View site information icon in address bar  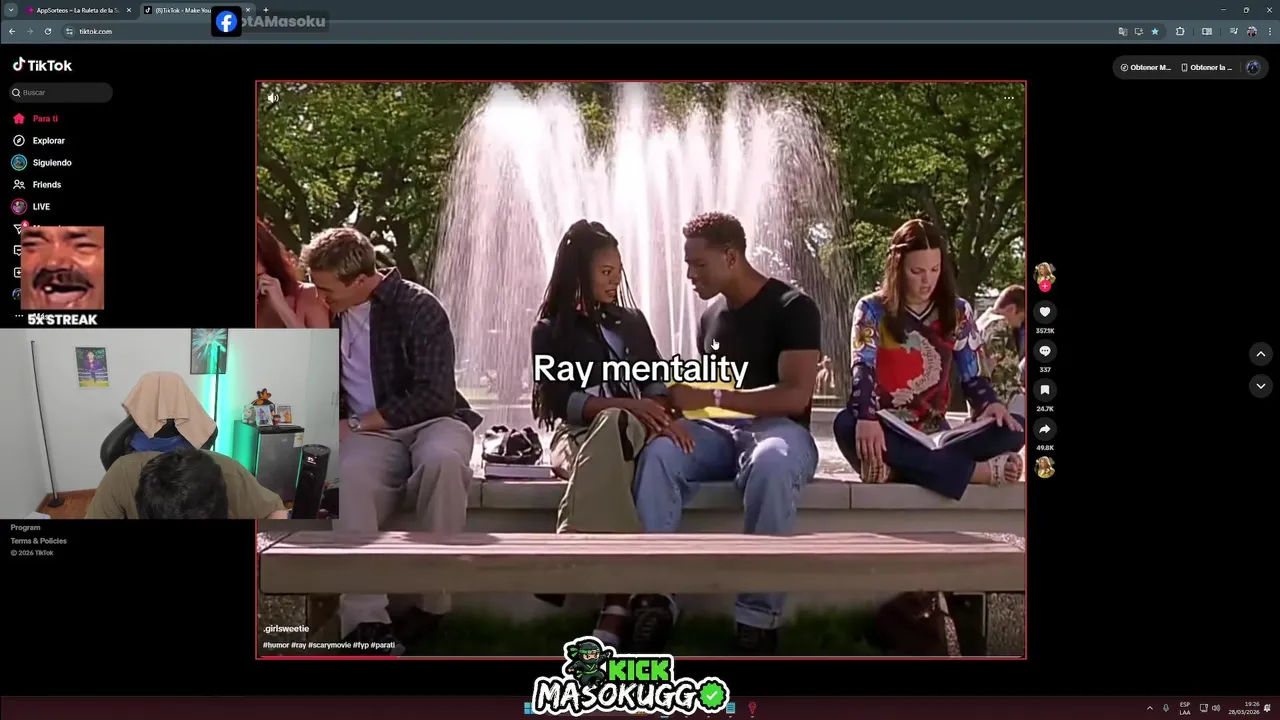point(69,31)
